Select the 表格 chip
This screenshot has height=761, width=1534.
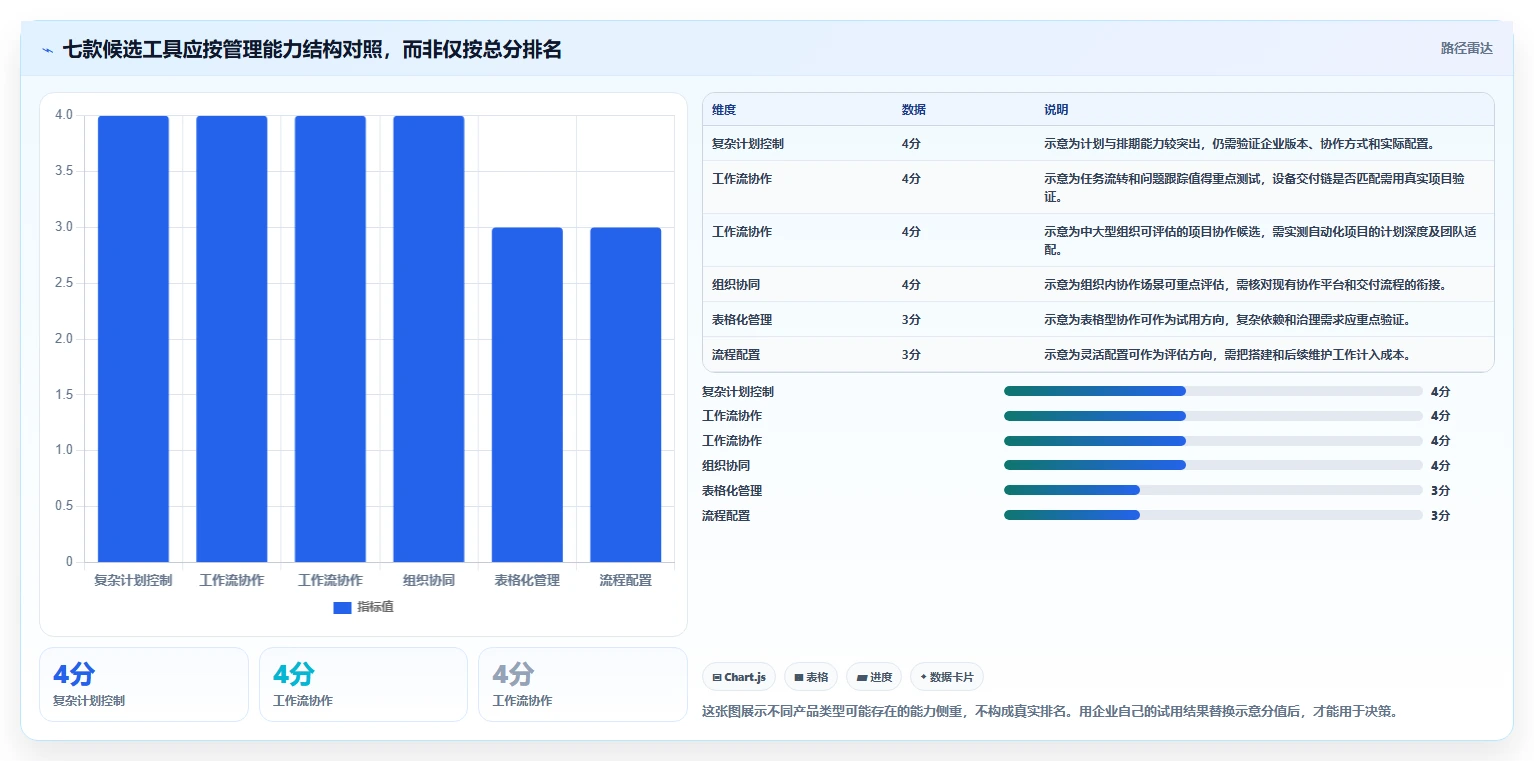coord(811,677)
